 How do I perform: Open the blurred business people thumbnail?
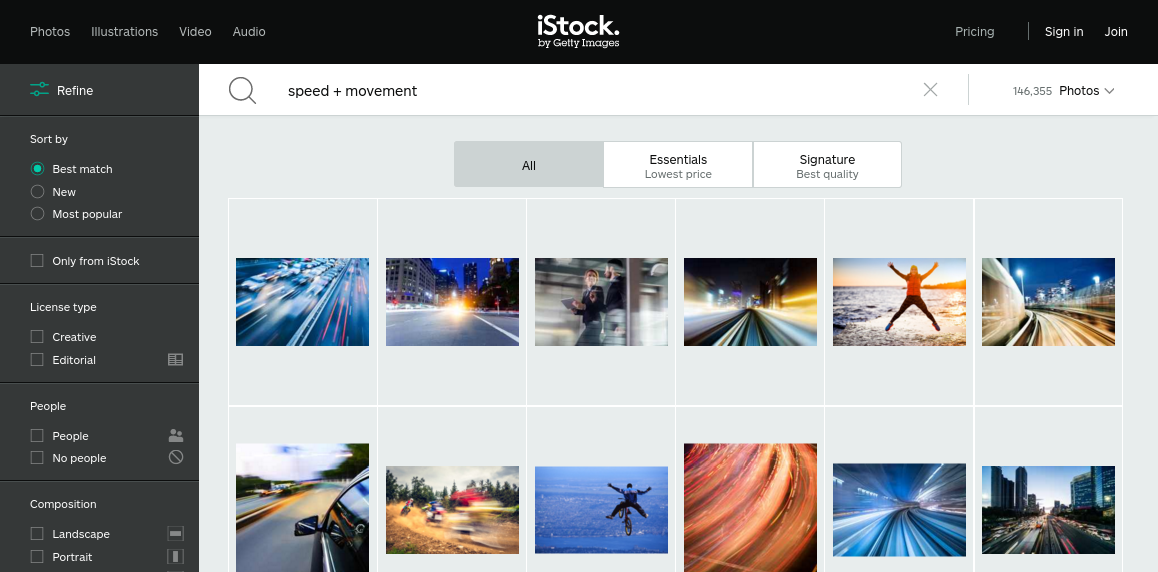point(601,302)
